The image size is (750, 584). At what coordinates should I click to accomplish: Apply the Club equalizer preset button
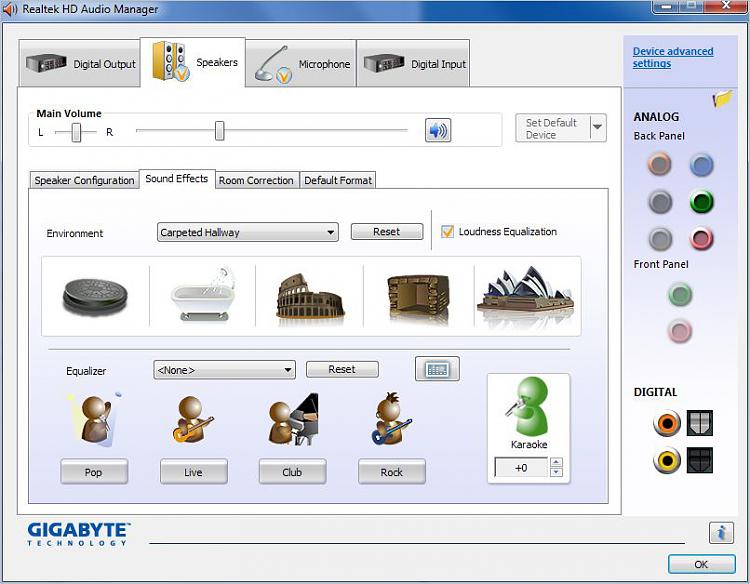[292, 472]
